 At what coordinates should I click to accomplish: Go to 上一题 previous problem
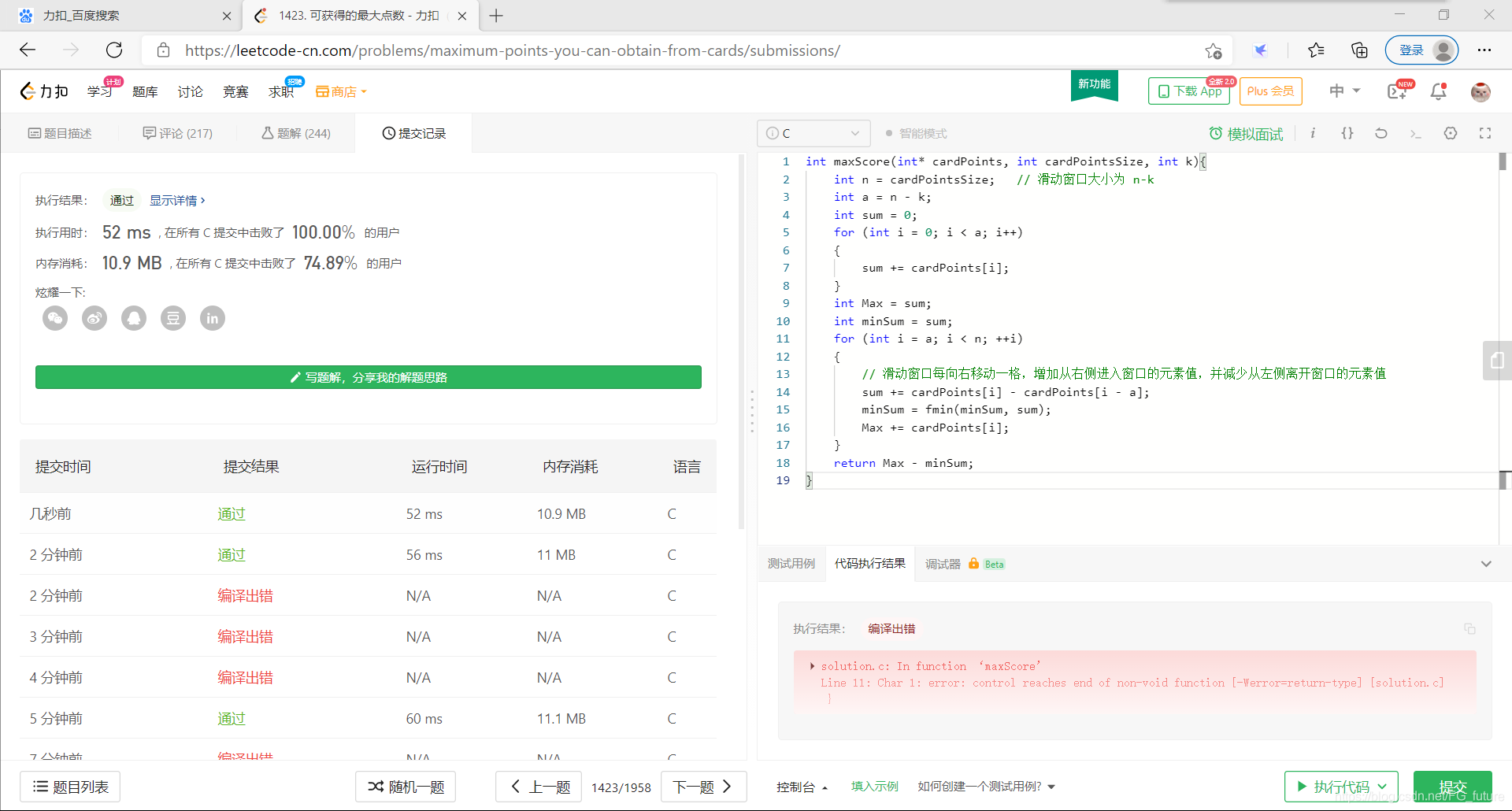(x=539, y=787)
